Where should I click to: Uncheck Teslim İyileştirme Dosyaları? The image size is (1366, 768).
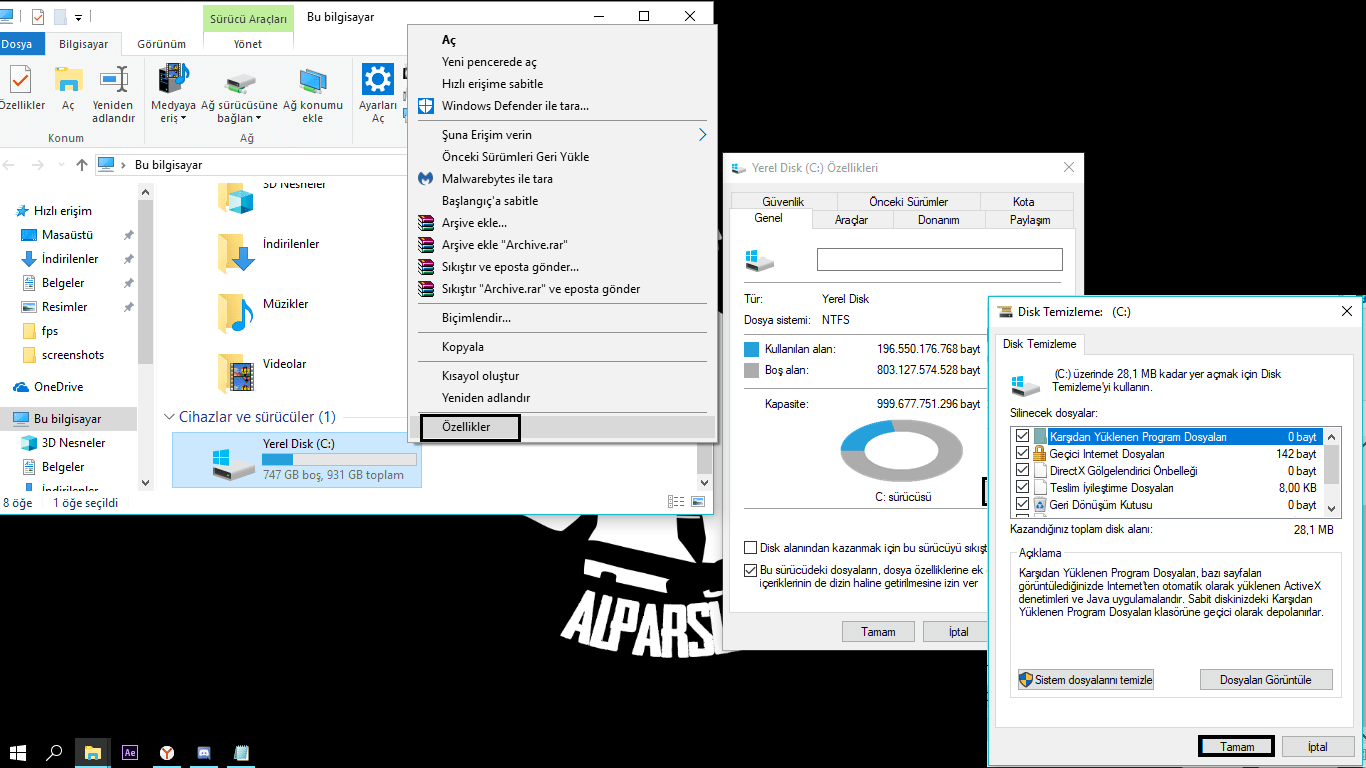pyautogui.click(x=1022, y=488)
